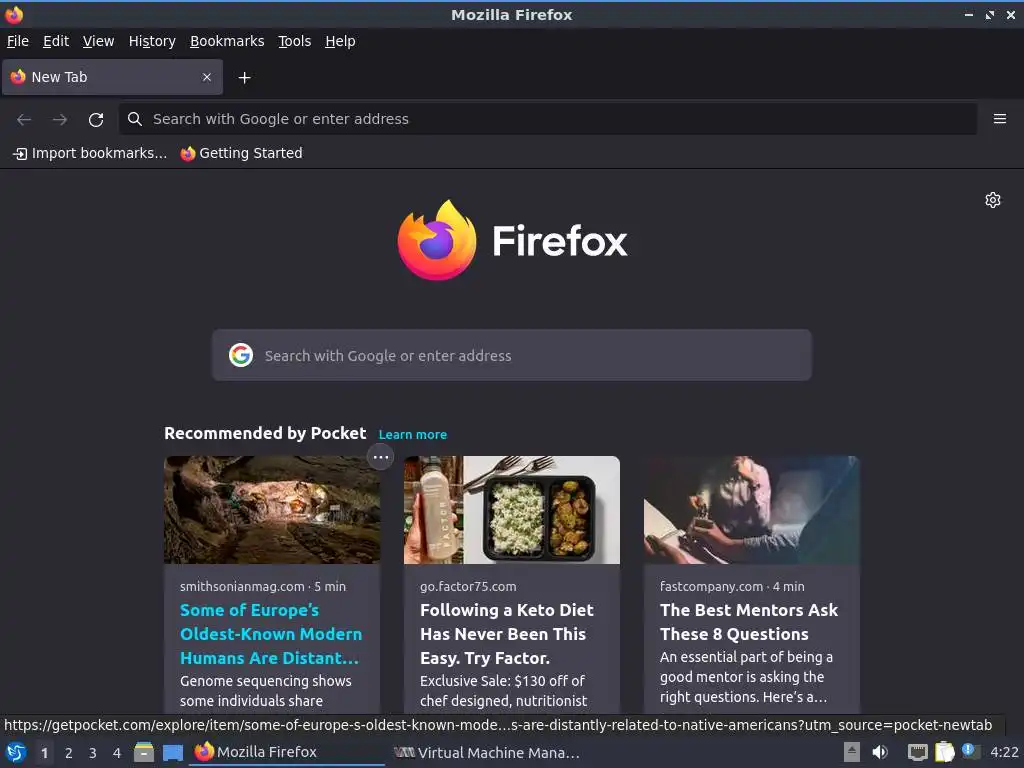Close the New Tab tab
The height and width of the screenshot is (768, 1024).
click(206, 77)
